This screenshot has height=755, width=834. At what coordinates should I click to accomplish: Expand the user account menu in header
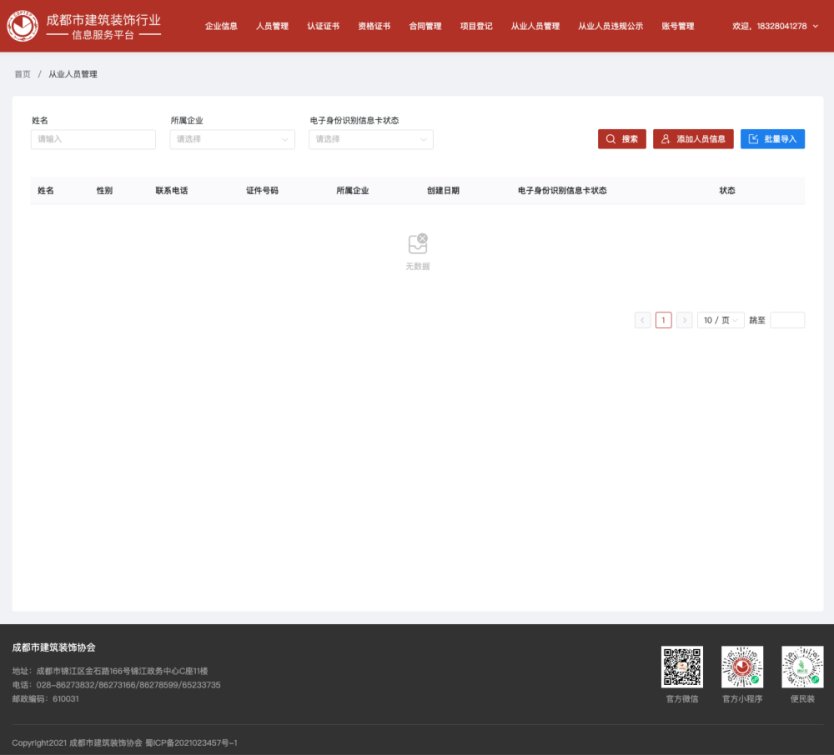pos(768,26)
